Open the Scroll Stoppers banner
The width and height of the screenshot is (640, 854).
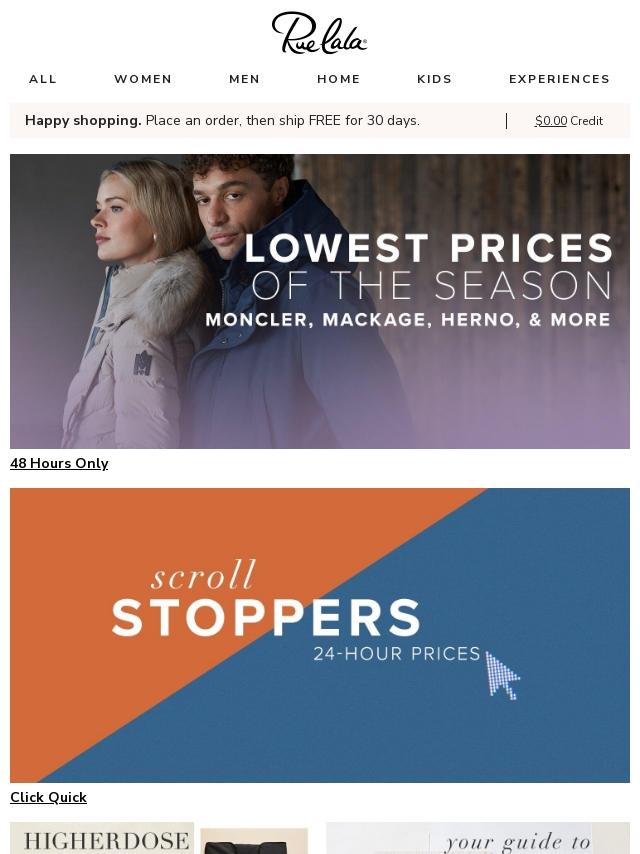[x=320, y=635]
